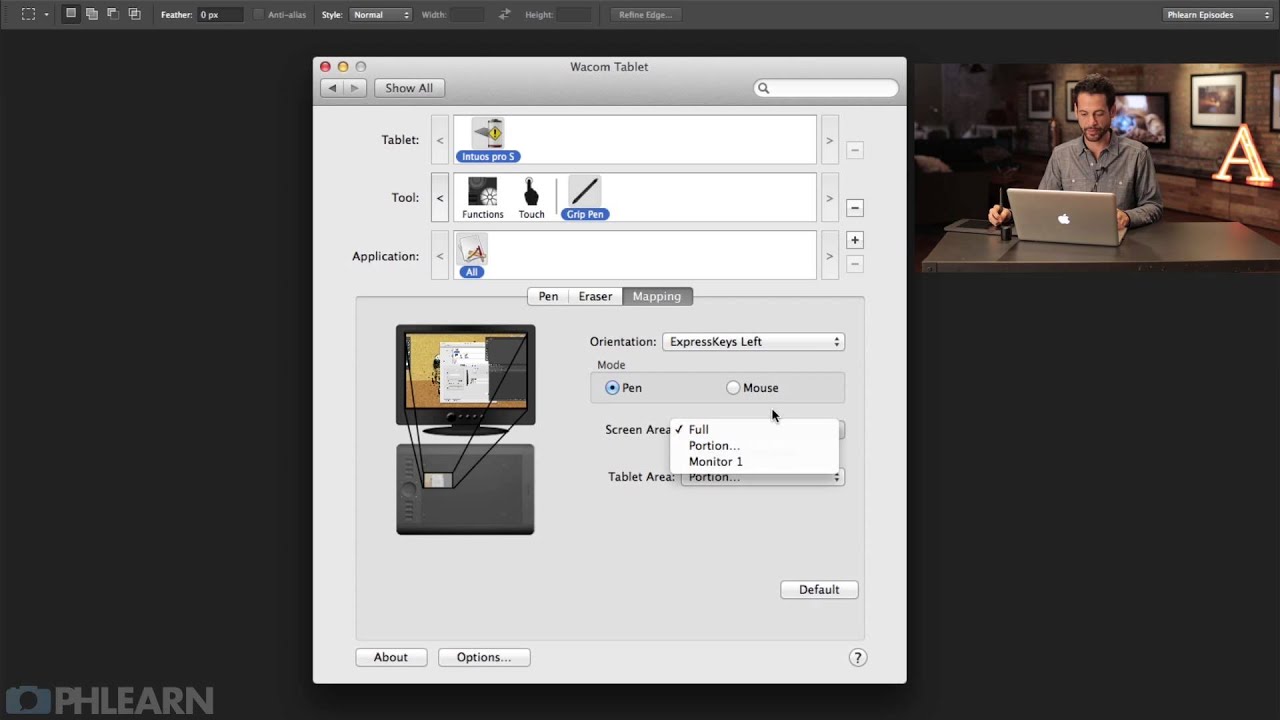The height and width of the screenshot is (720, 1280).
Task: Open the Style Normal dropdown
Action: [x=380, y=15]
